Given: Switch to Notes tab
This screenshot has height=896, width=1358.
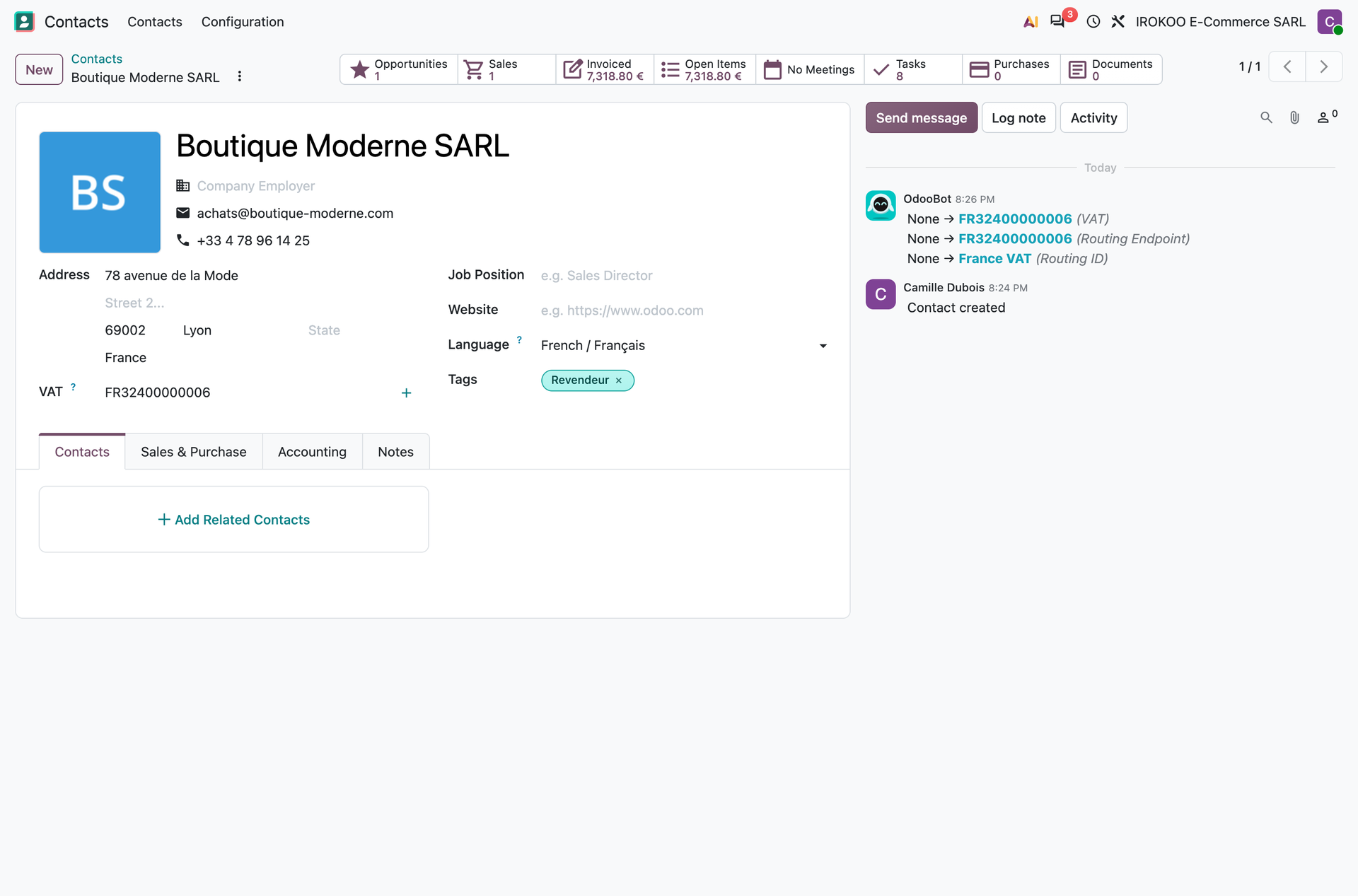Looking at the screenshot, I should pos(395,452).
